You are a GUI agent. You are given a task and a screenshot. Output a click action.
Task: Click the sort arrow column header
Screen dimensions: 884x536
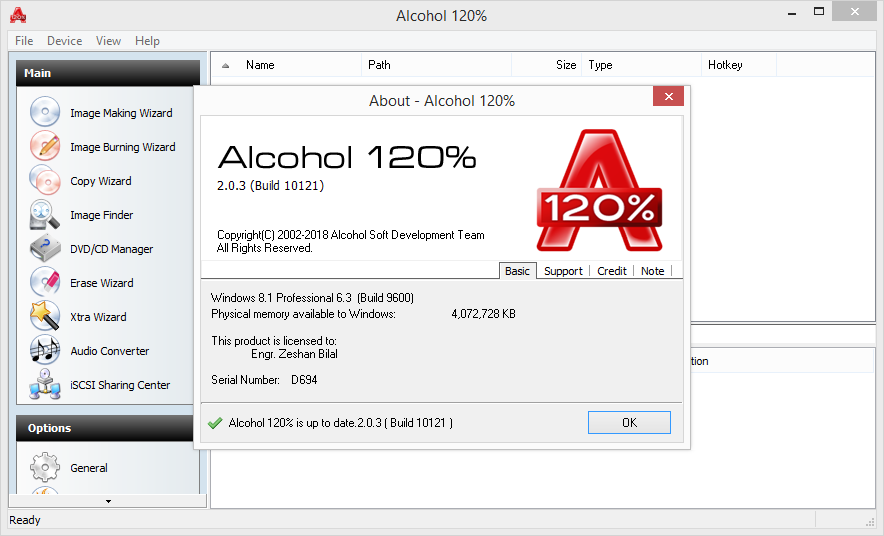(226, 65)
